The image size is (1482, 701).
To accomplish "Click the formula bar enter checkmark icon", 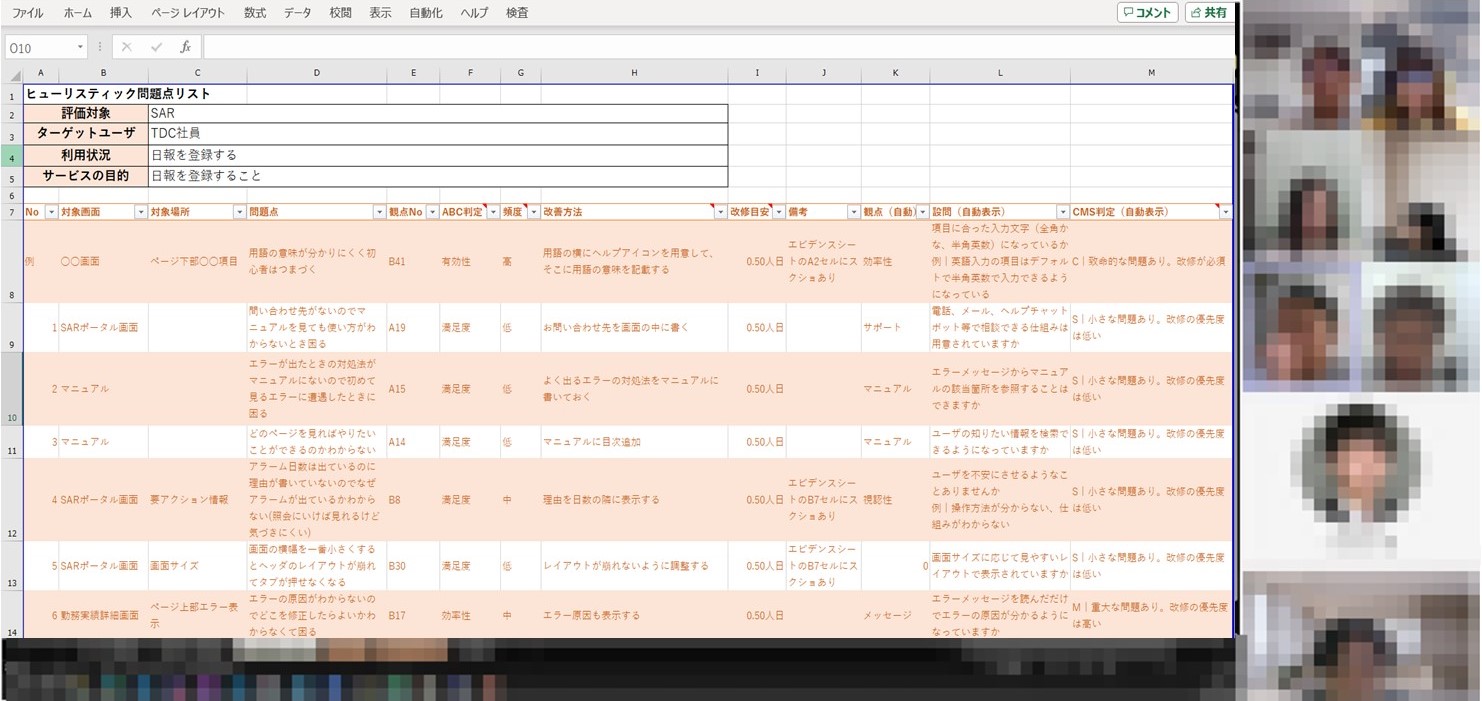I will [x=156, y=47].
